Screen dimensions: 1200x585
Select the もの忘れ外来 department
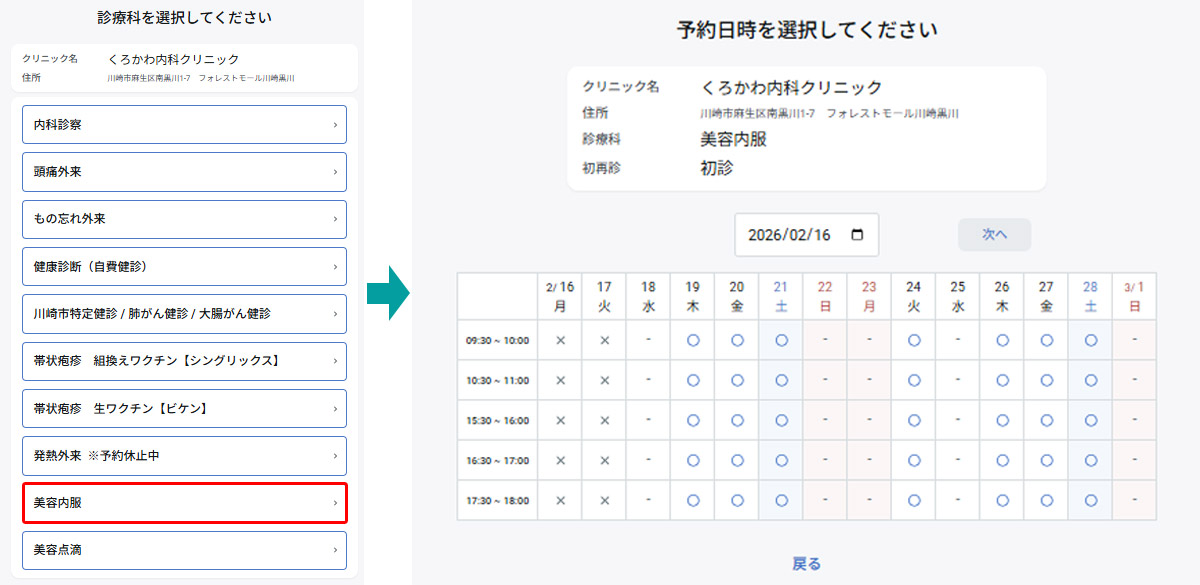click(184, 219)
